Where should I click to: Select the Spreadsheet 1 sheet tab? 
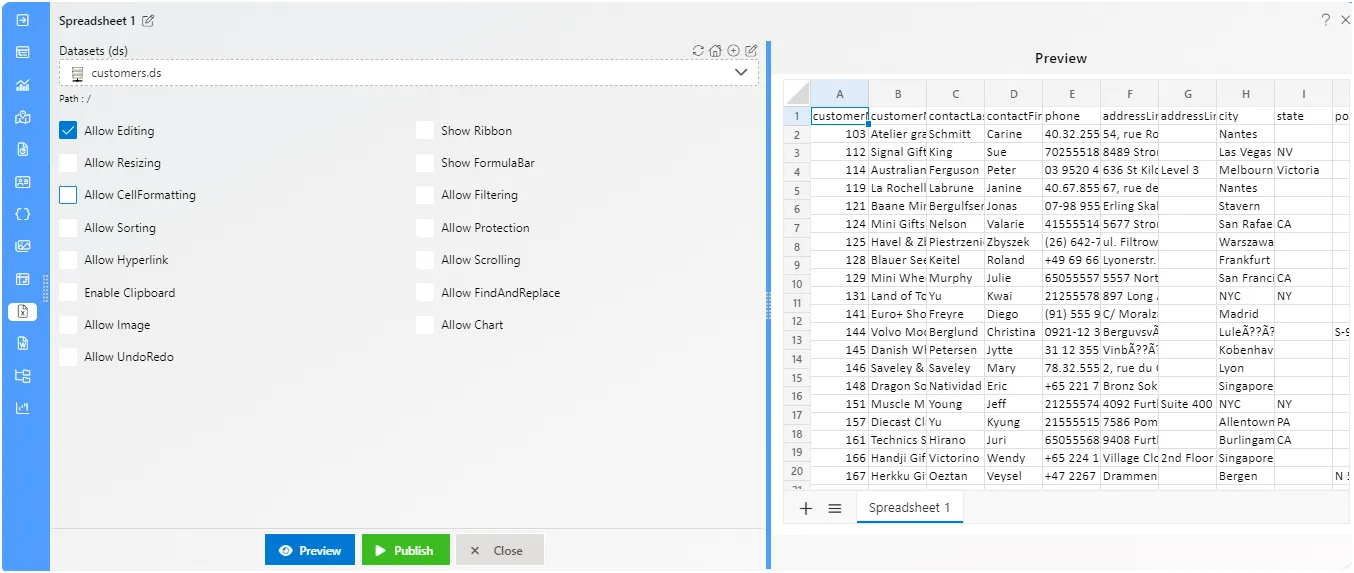click(x=909, y=508)
